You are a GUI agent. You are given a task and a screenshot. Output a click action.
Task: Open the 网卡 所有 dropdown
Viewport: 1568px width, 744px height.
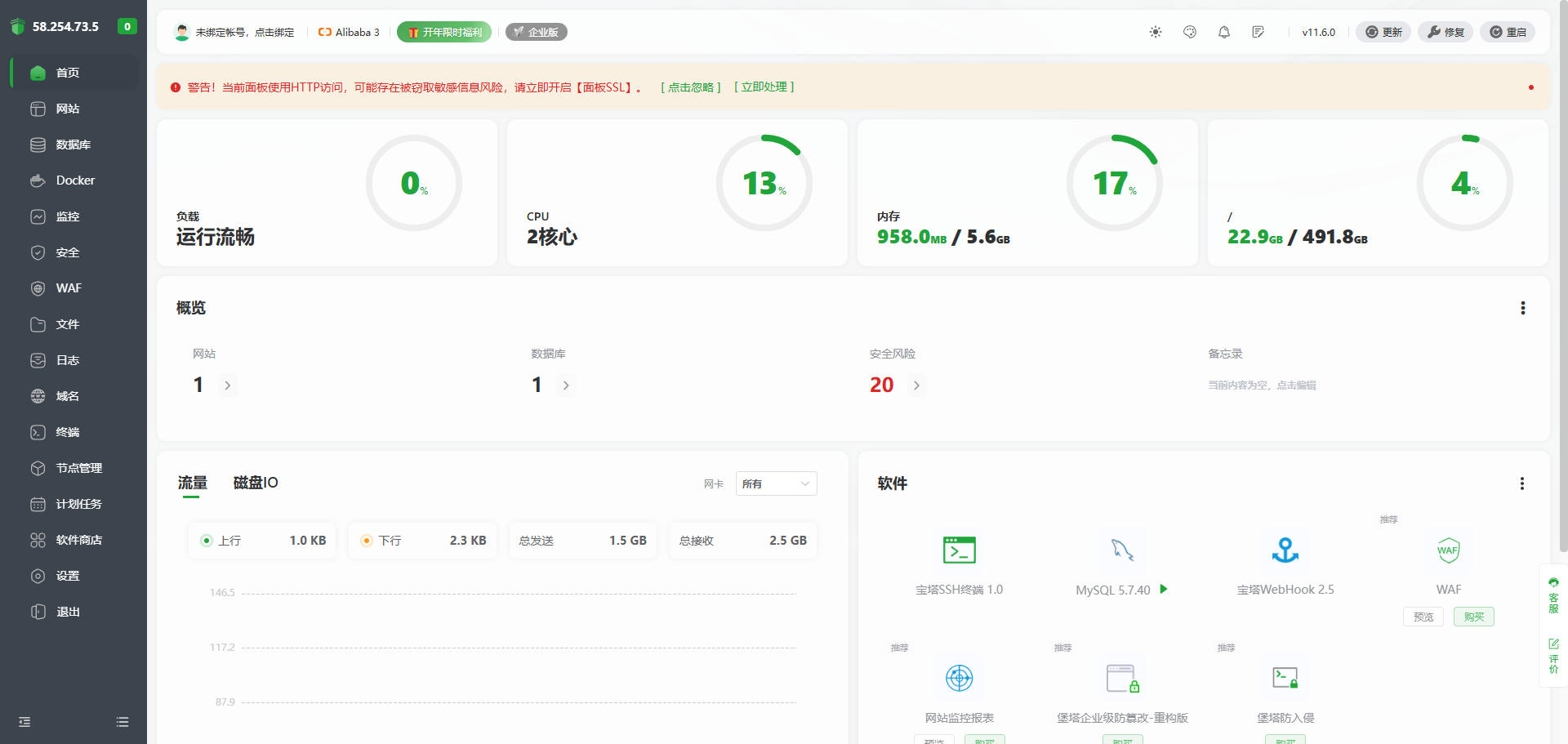[776, 483]
